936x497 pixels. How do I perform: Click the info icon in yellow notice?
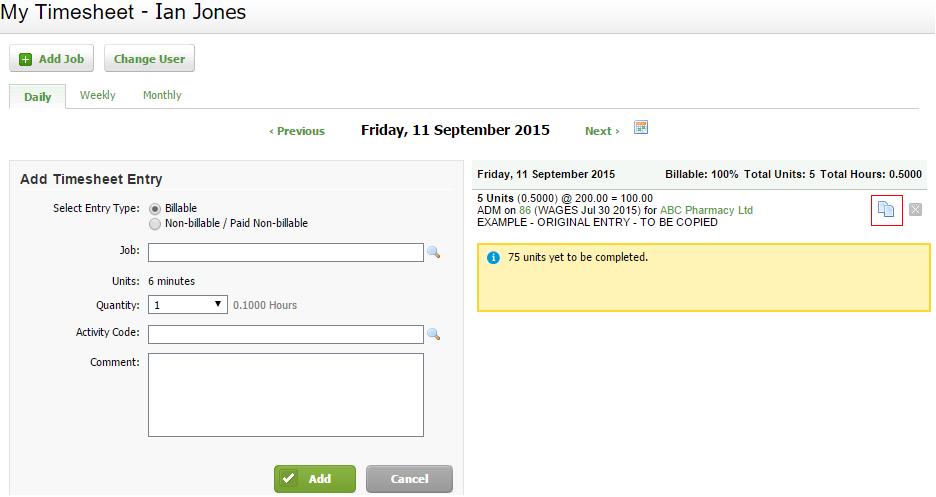tap(493, 258)
